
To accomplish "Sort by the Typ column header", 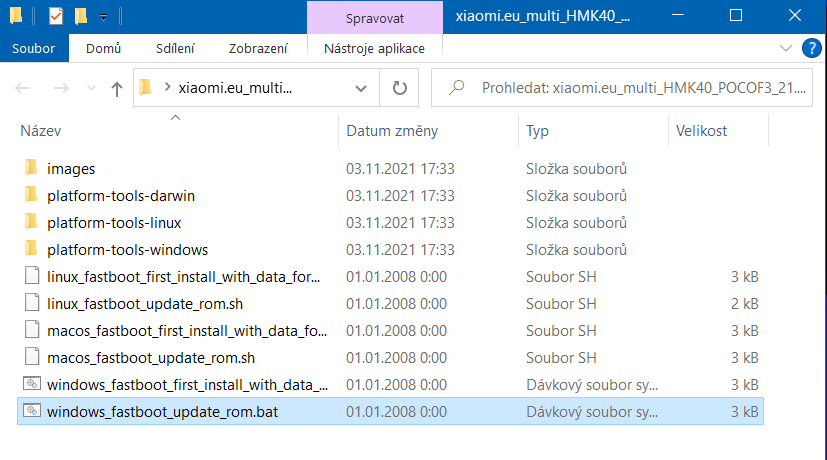I will (x=537, y=131).
